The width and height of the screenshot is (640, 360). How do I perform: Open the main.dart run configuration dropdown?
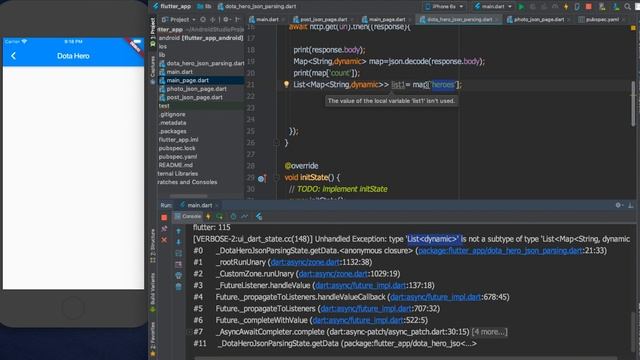pos(493,7)
